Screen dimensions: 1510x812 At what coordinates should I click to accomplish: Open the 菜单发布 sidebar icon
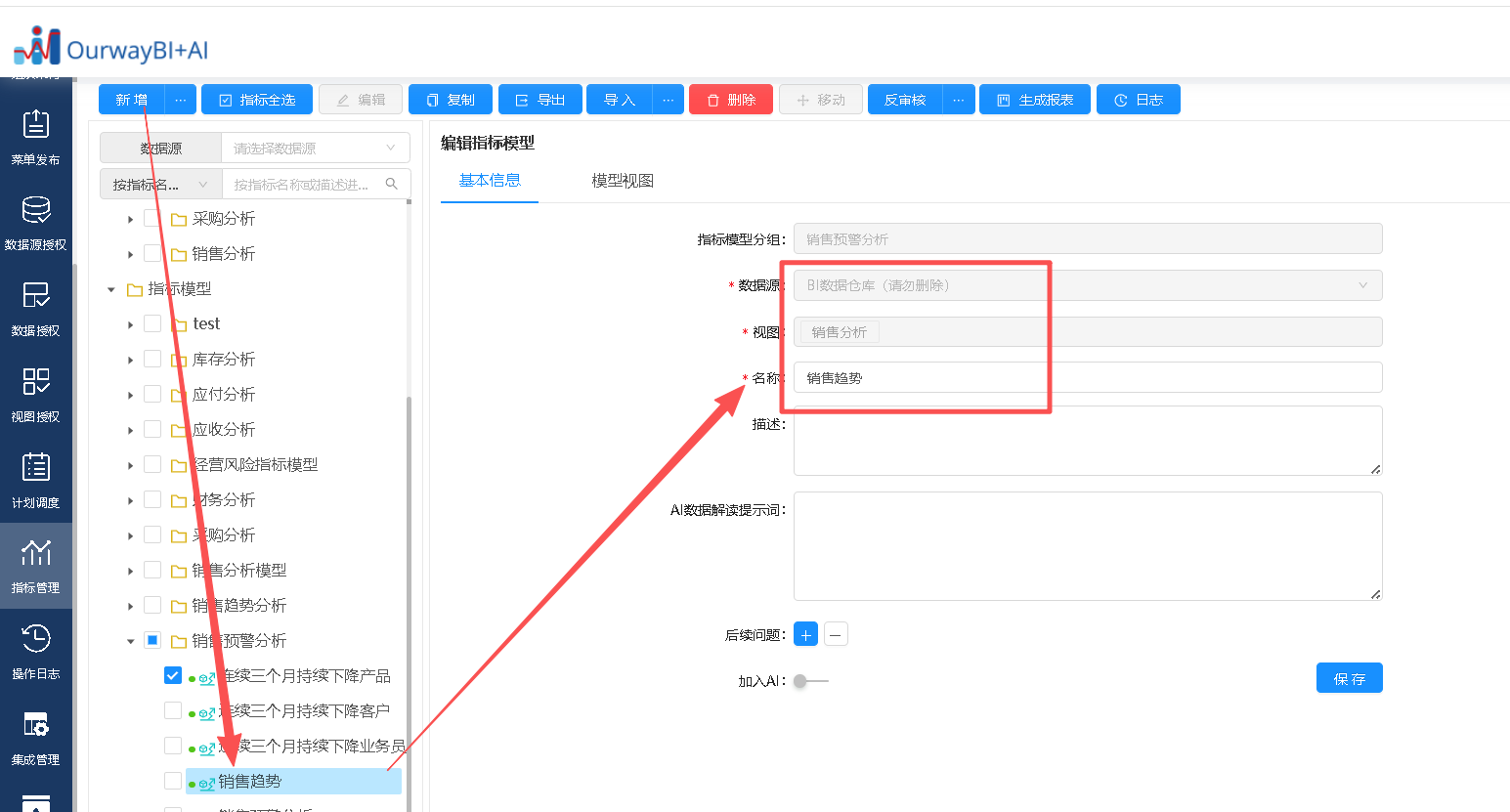tap(35, 137)
